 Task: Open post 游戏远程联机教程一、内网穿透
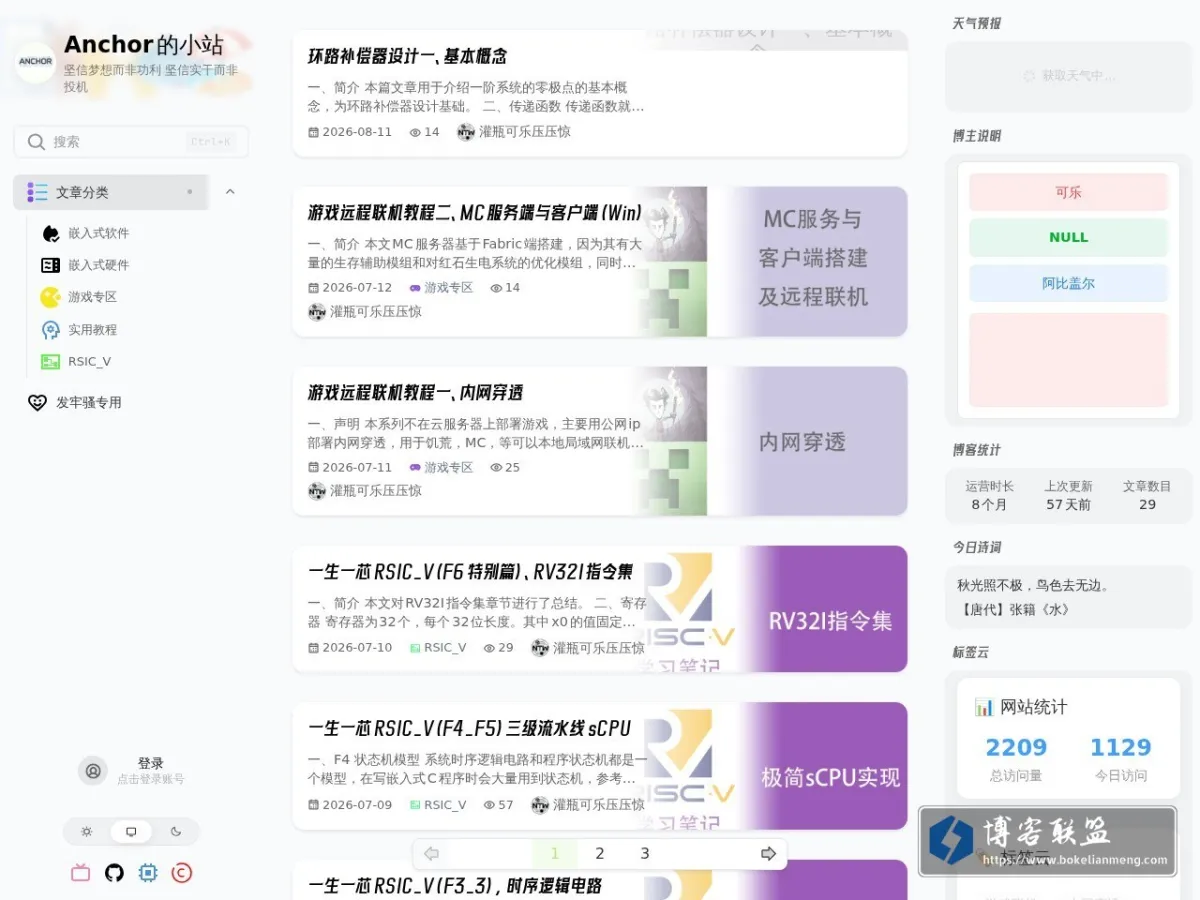coord(415,392)
